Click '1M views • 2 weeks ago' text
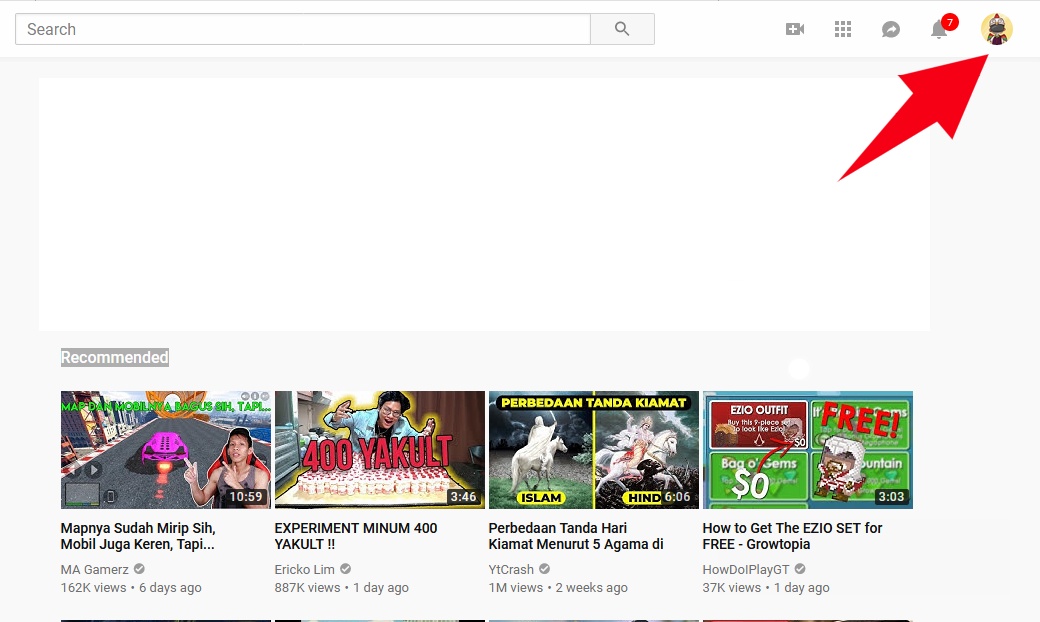The height and width of the screenshot is (622, 1040). (558, 588)
